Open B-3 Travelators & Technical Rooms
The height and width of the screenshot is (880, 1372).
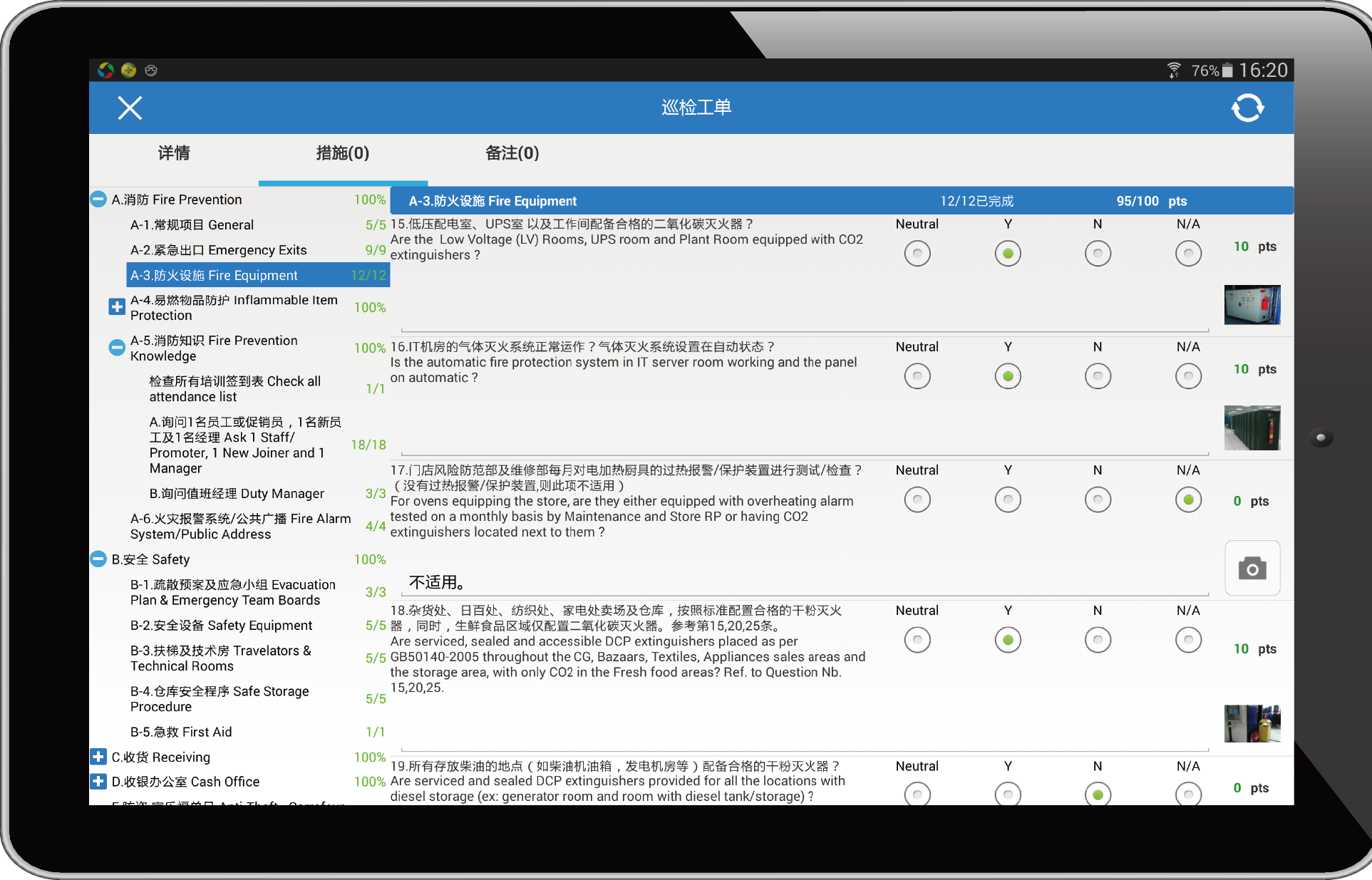click(258, 658)
